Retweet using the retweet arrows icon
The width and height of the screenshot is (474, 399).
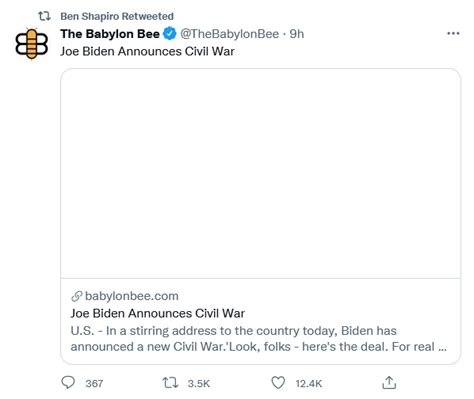point(170,383)
